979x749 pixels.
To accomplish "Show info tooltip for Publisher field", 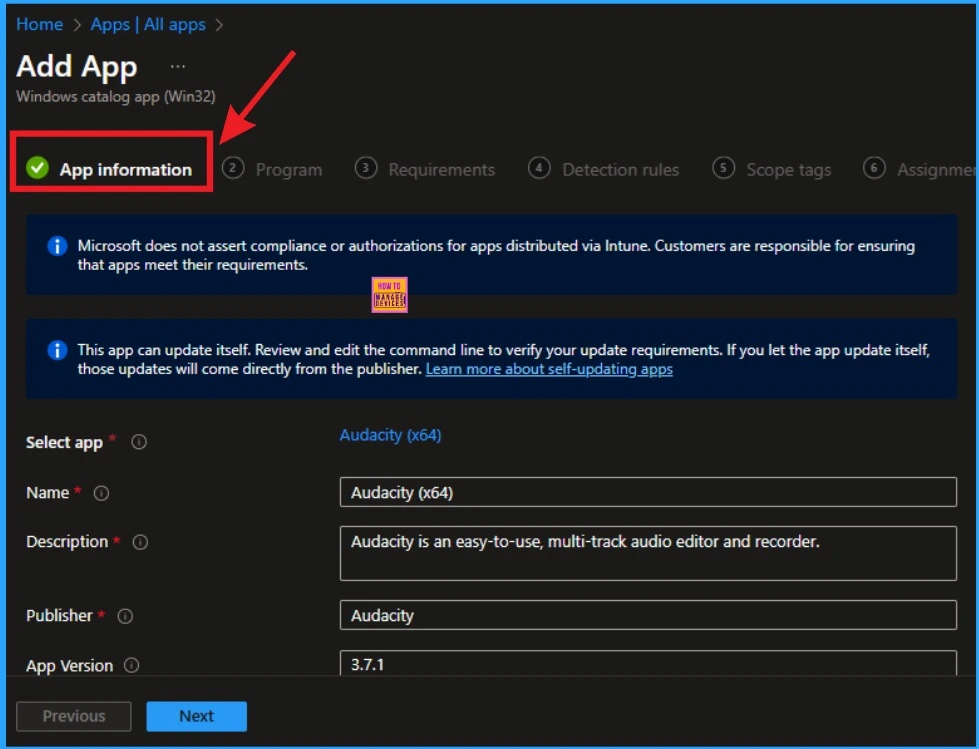I will [x=125, y=616].
